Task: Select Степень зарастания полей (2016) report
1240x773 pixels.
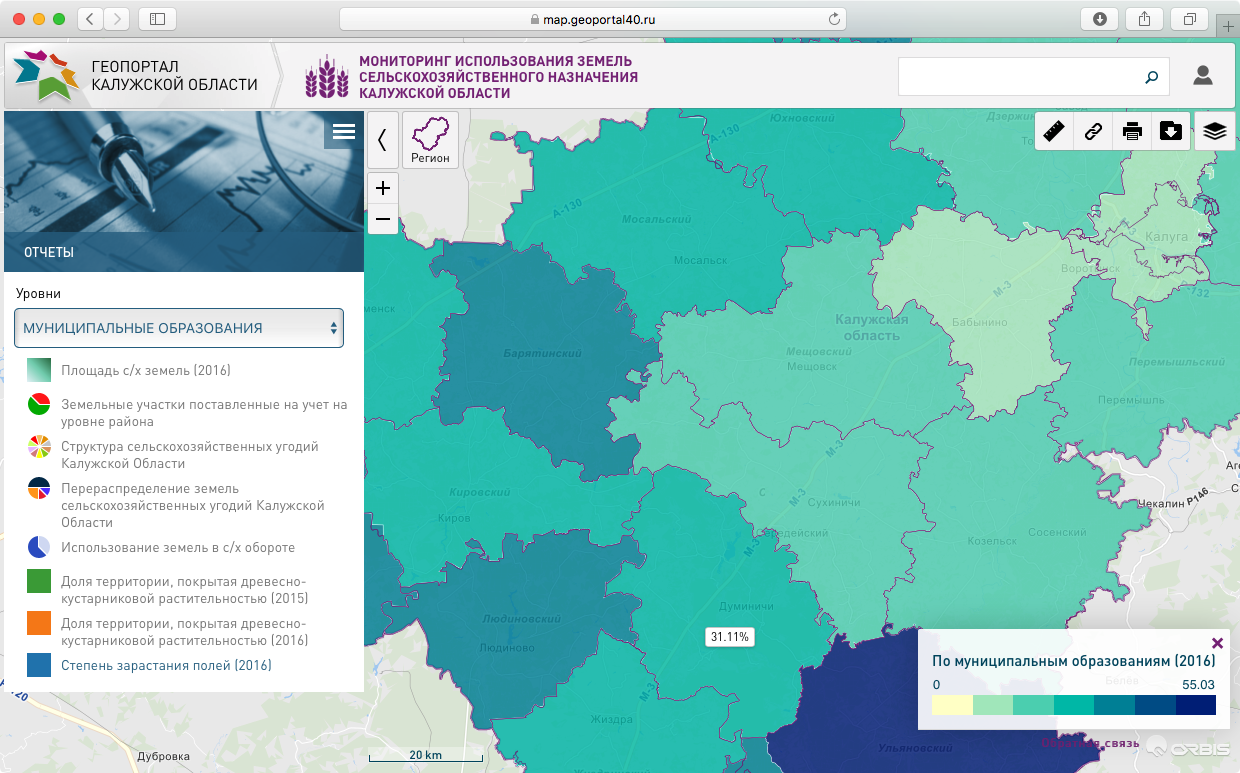Action: pos(166,665)
